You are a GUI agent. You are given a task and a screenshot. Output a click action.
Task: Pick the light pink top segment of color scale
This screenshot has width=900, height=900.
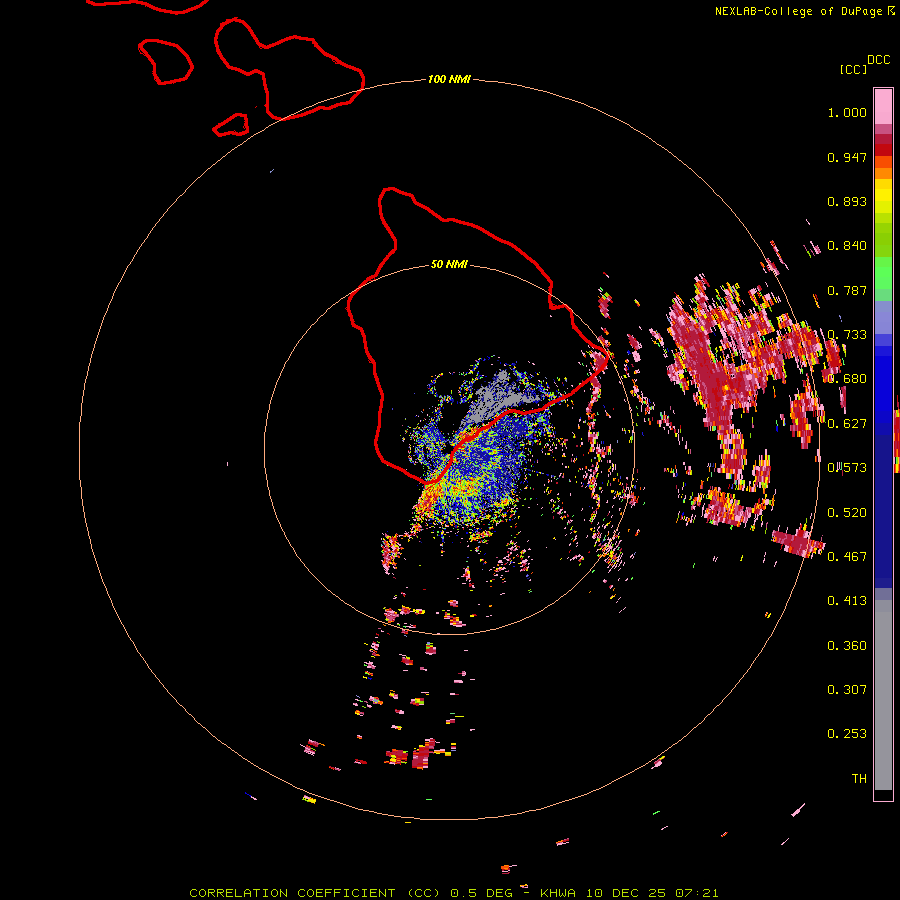[x=883, y=107]
